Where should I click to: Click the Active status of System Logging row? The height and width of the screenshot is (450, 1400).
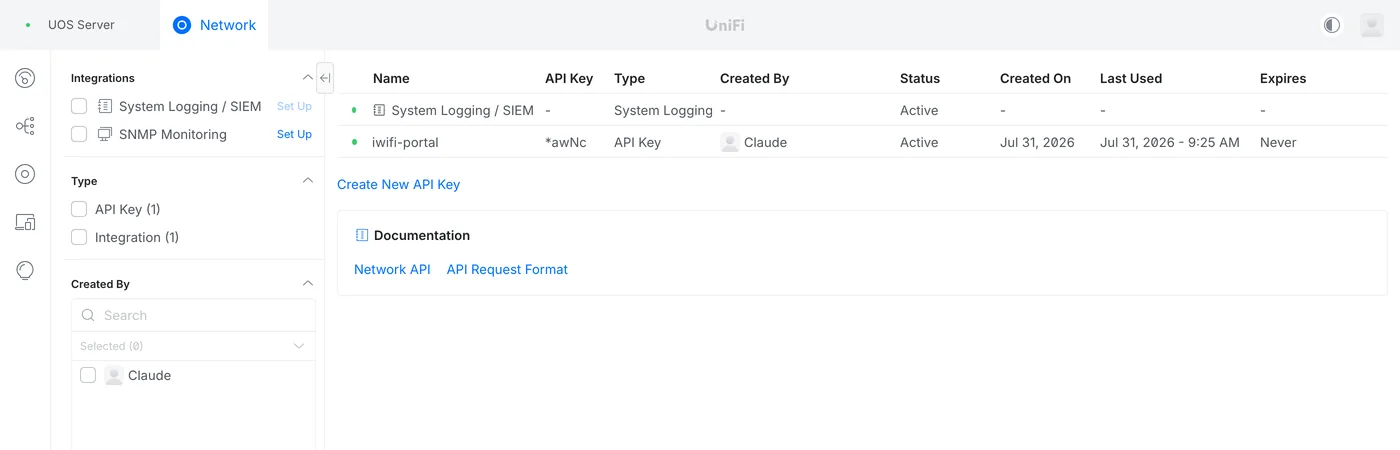919,110
